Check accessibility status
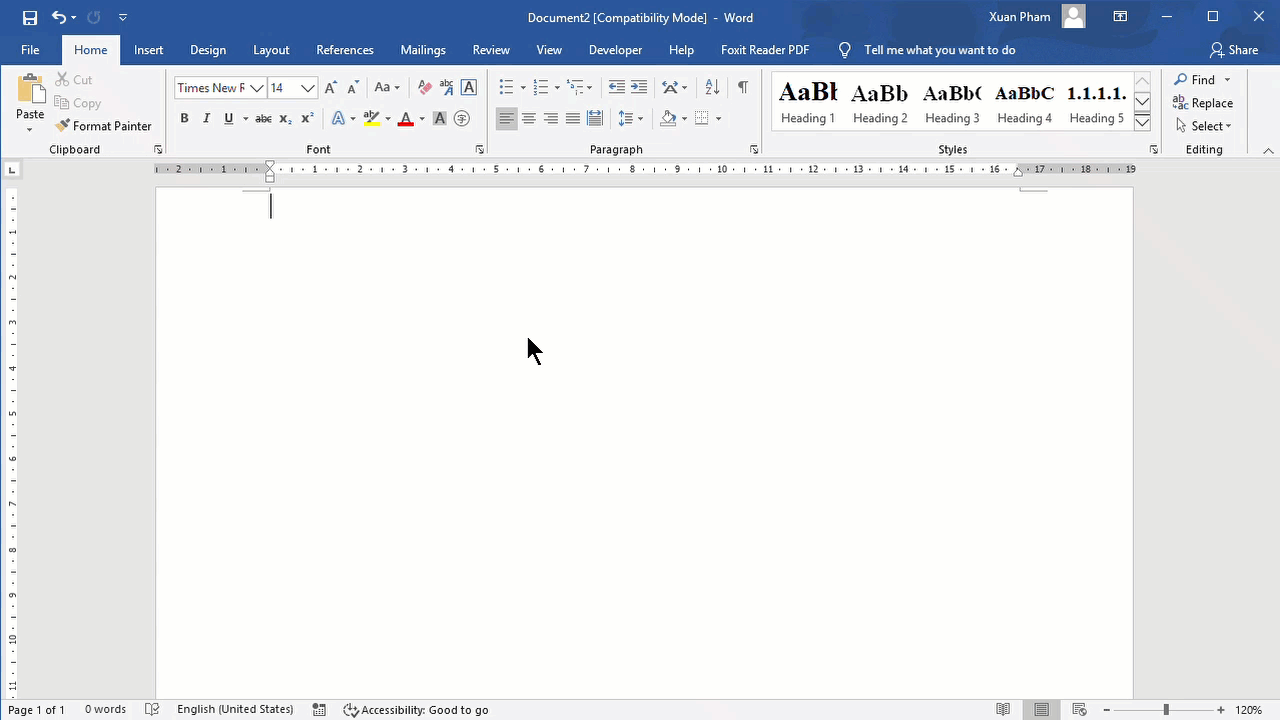 tap(416, 709)
